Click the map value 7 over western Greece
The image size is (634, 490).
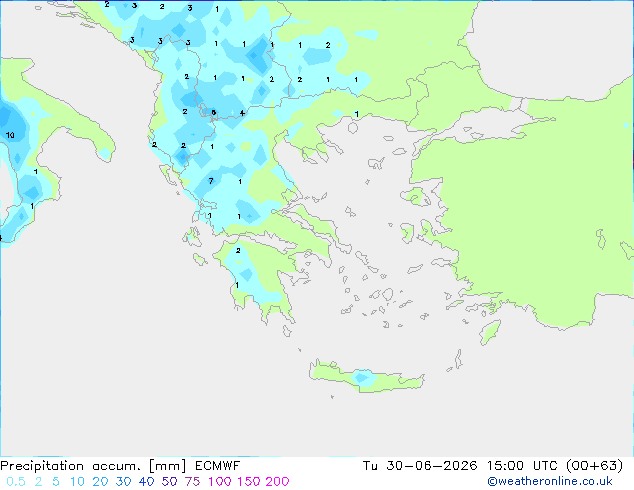[211, 181]
